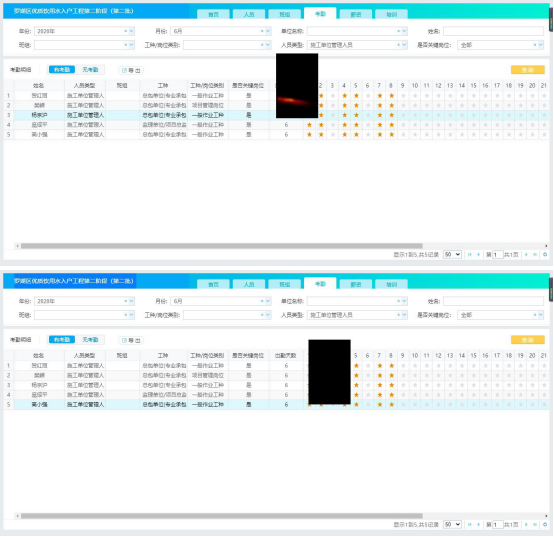Select 有考勤 toggle in upper panel

[62, 70]
